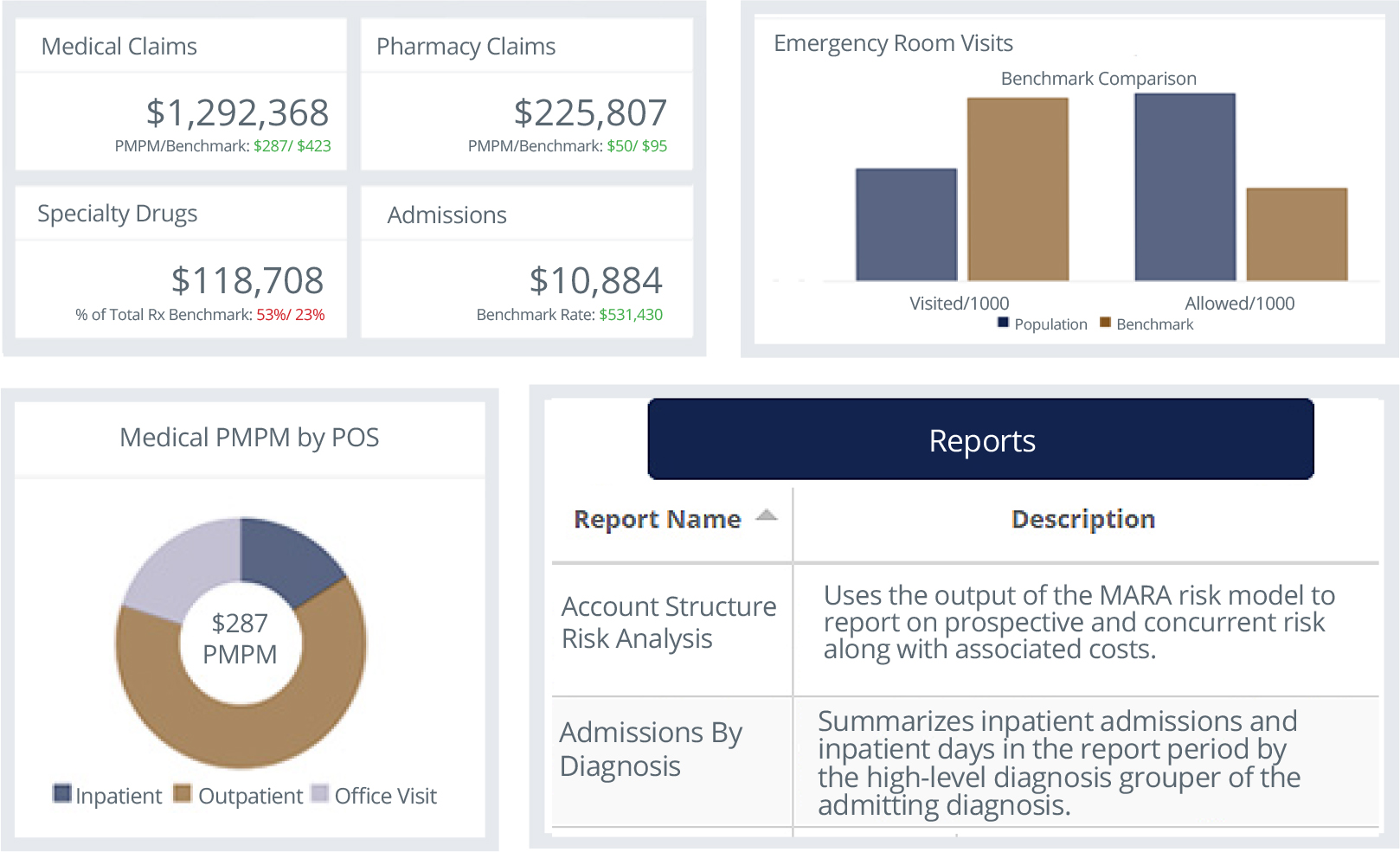Select the Medical Claims card amount
Image resolution: width=1400 pixels, height=852 pixels.
pyautogui.click(x=237, y=113)
